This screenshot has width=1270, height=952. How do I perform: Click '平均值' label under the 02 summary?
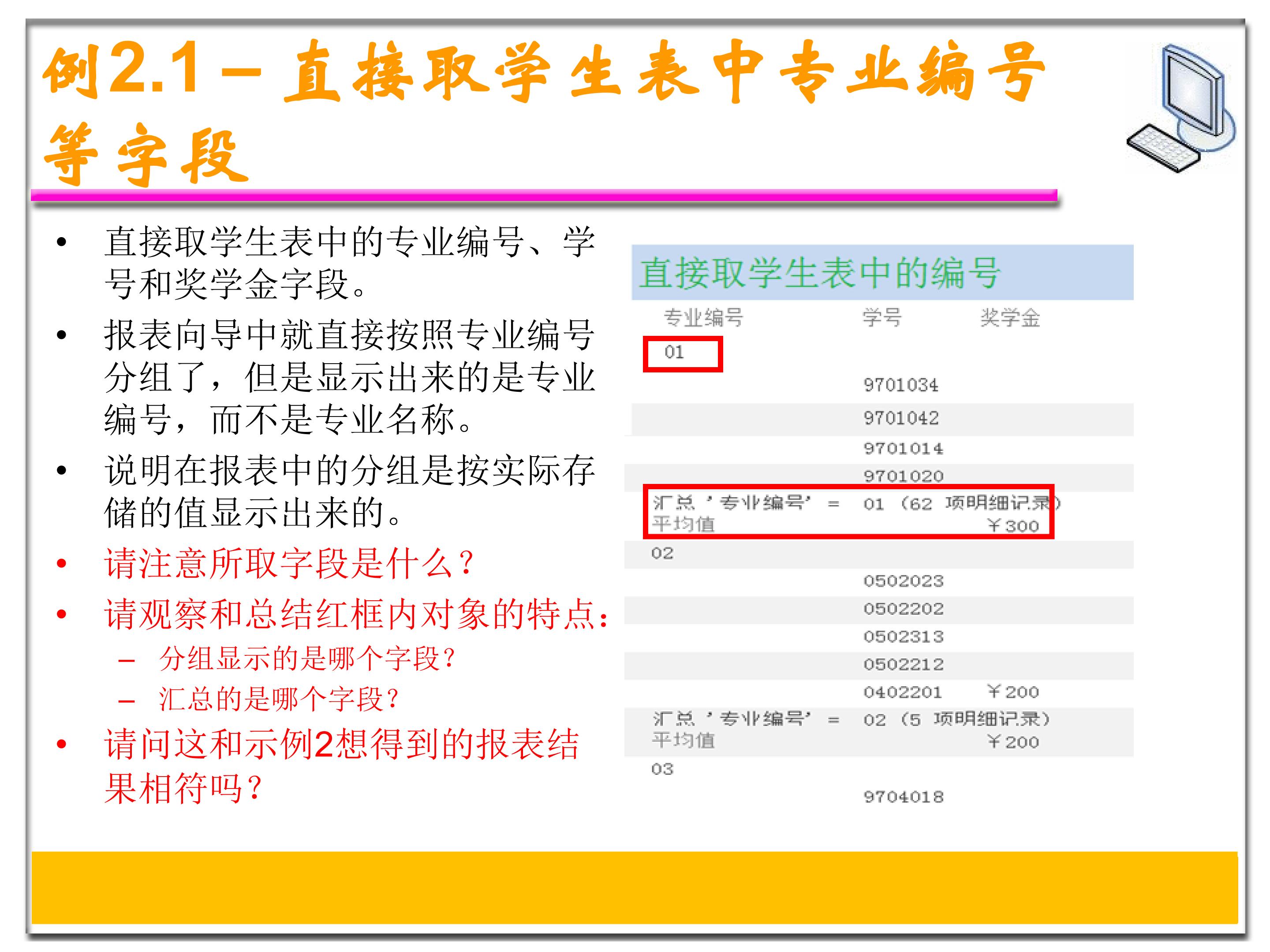tap(683, 740)
